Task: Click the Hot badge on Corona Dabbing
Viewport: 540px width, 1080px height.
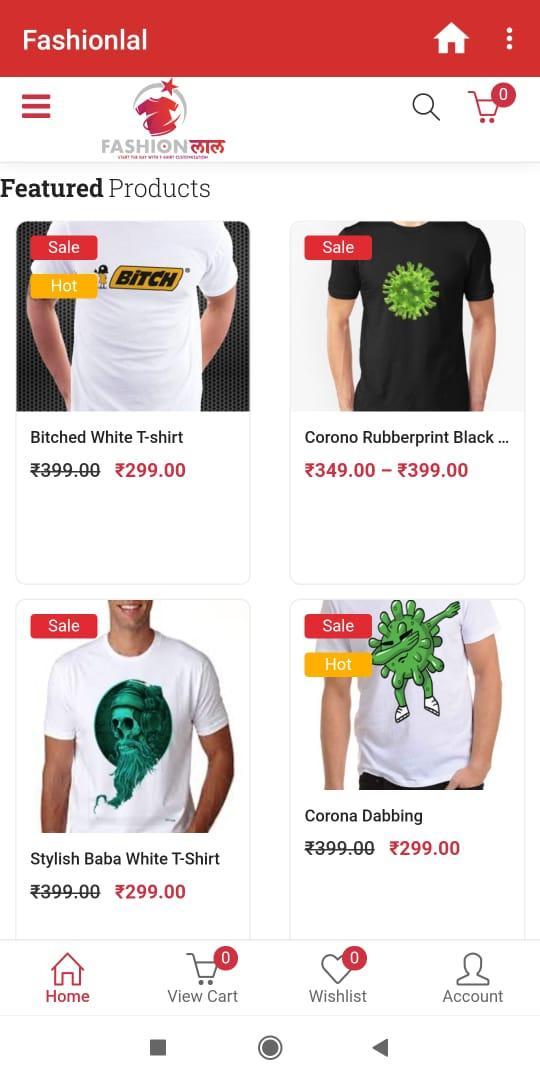Action: [338, 664]
